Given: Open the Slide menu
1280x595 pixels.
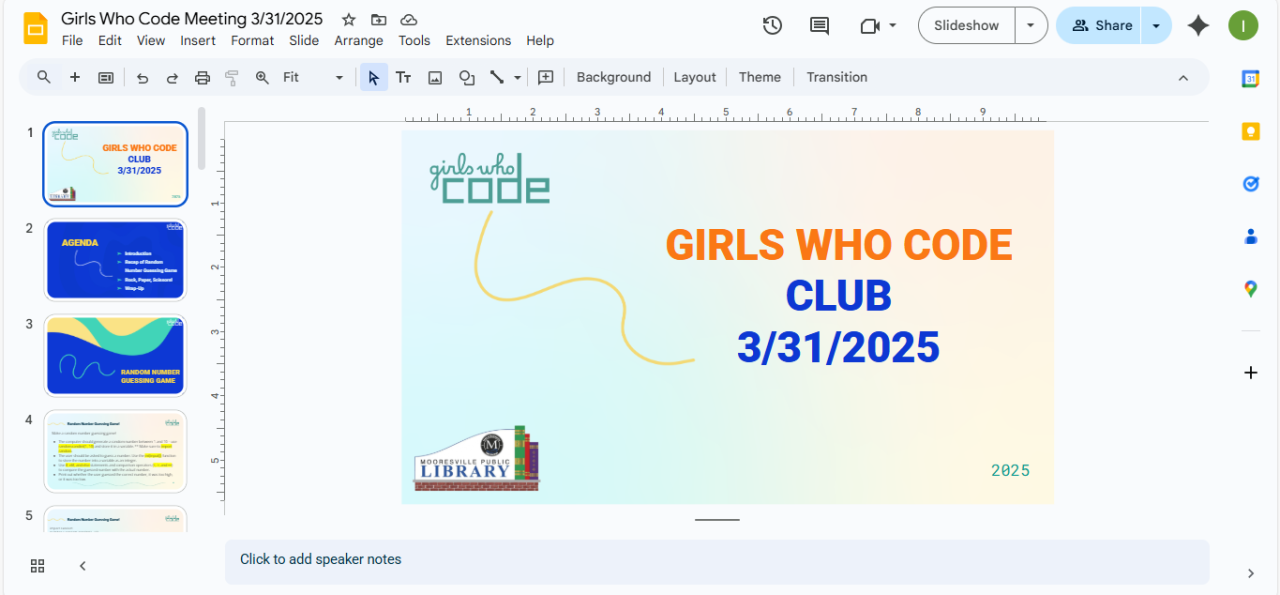Looking at the screenshot, I should pos(304,41).
